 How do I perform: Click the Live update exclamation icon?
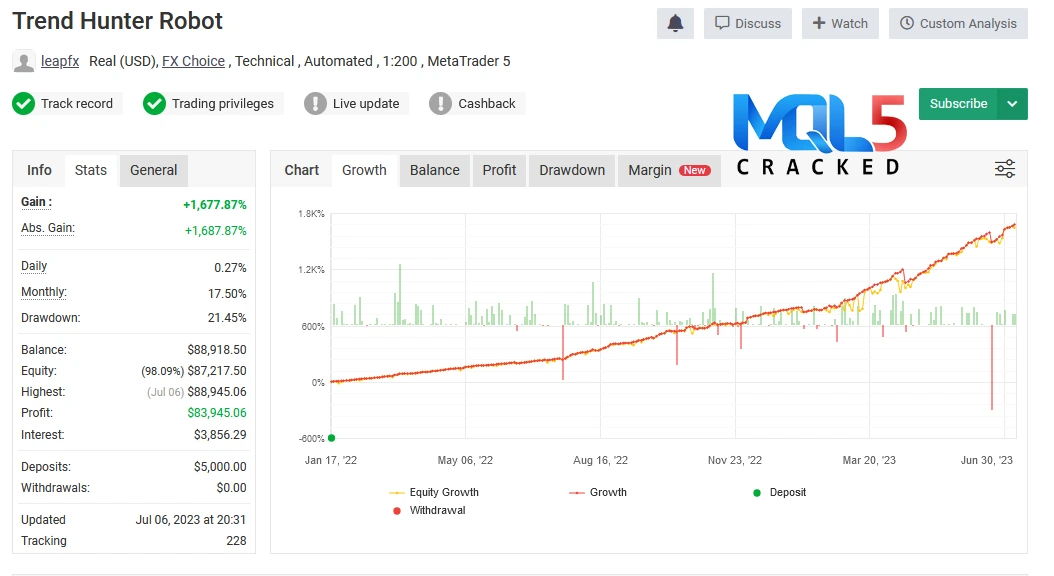tap(315, 104)
